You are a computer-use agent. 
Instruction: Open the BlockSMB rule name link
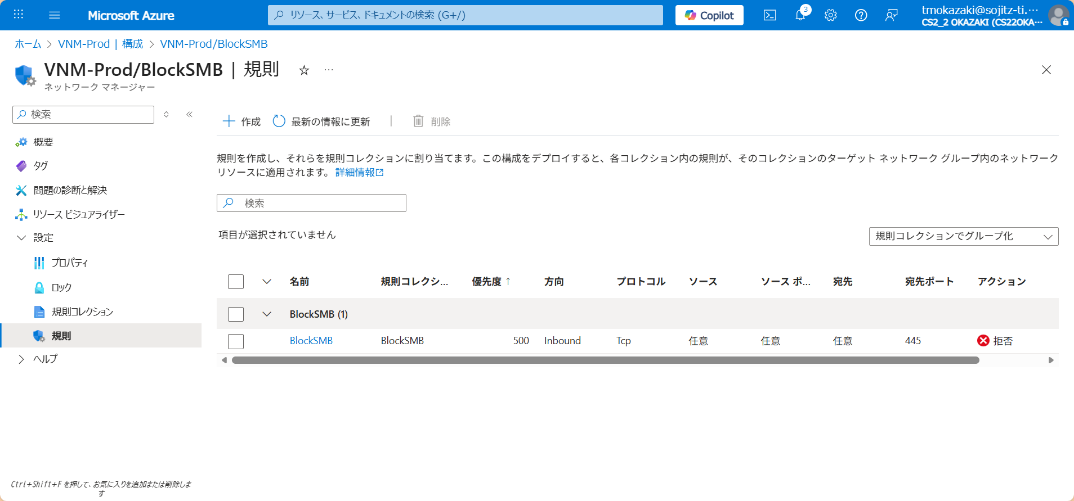pos(310,341)
